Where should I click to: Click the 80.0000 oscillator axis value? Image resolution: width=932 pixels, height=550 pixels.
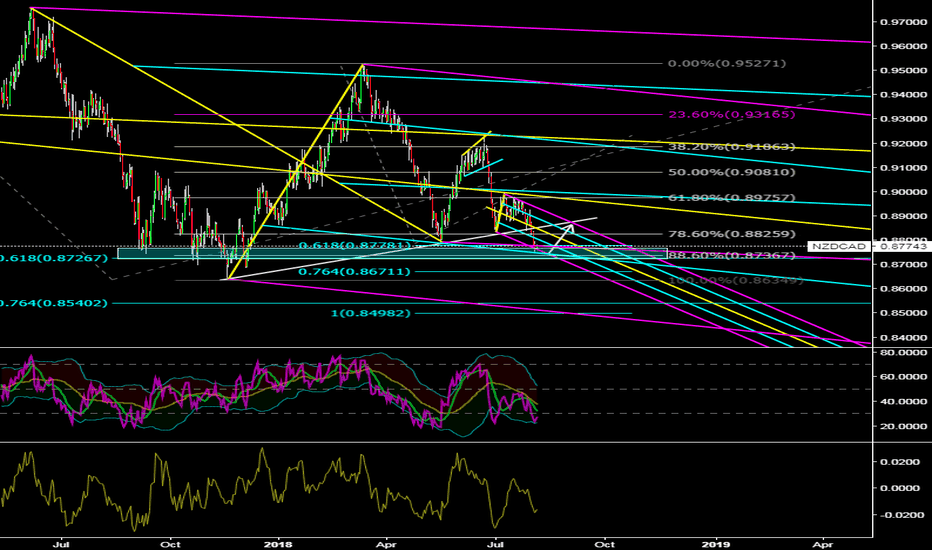[903, 353]
